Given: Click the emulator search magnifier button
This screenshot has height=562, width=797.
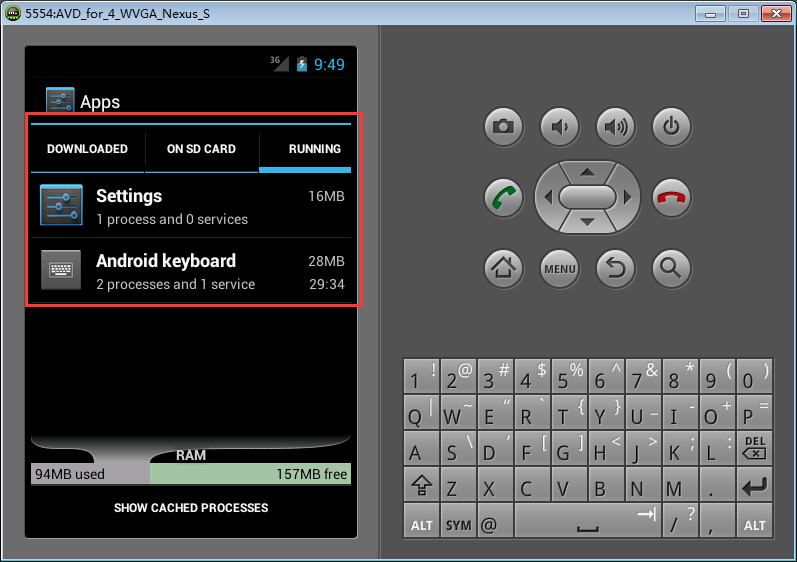Looking at the screenshot, I should tap(671, 268).
